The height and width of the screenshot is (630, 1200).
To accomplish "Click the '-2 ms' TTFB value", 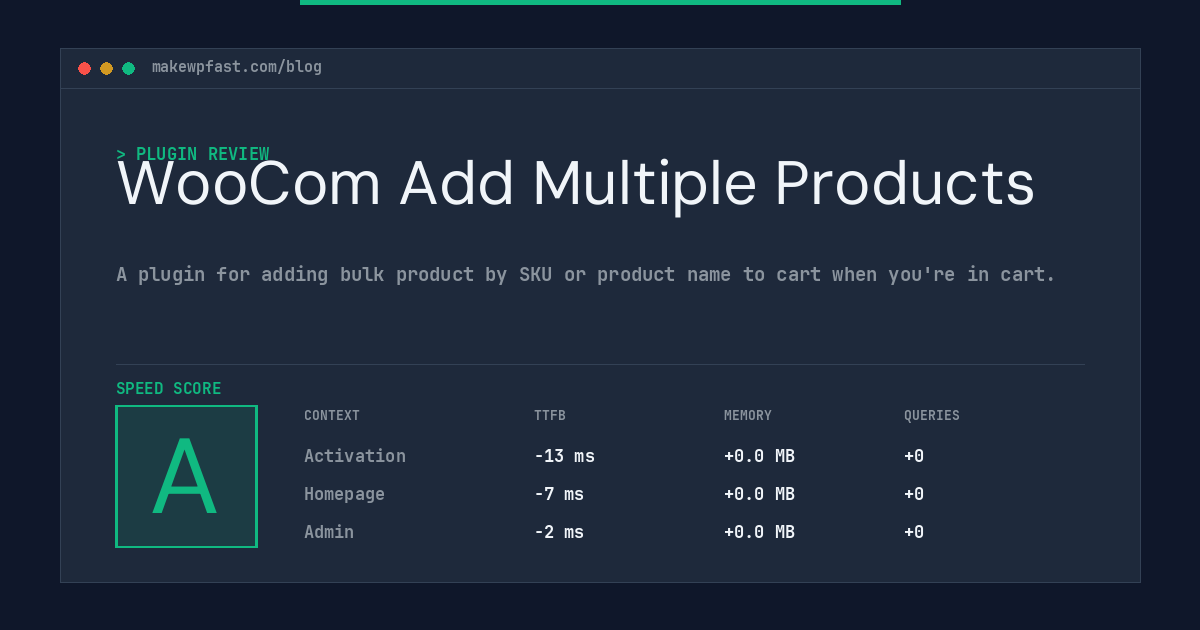I will coord(559,532).
